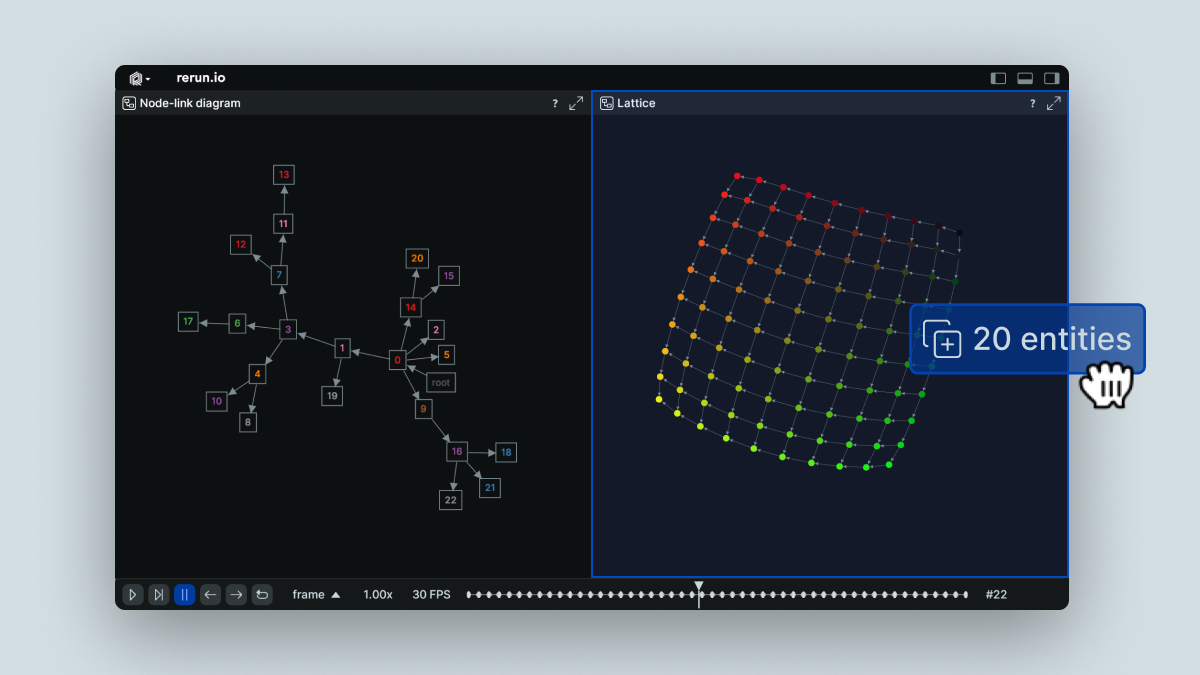Maximize the Lattice view
The width and height of the screenshot is (1200, 675).
[x=1054, y=103]
